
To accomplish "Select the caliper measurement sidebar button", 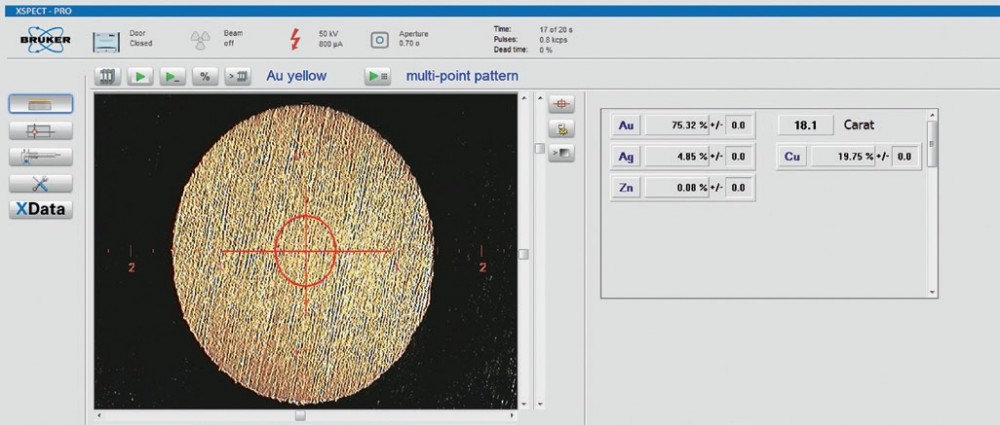I will [x=41, y=156].
